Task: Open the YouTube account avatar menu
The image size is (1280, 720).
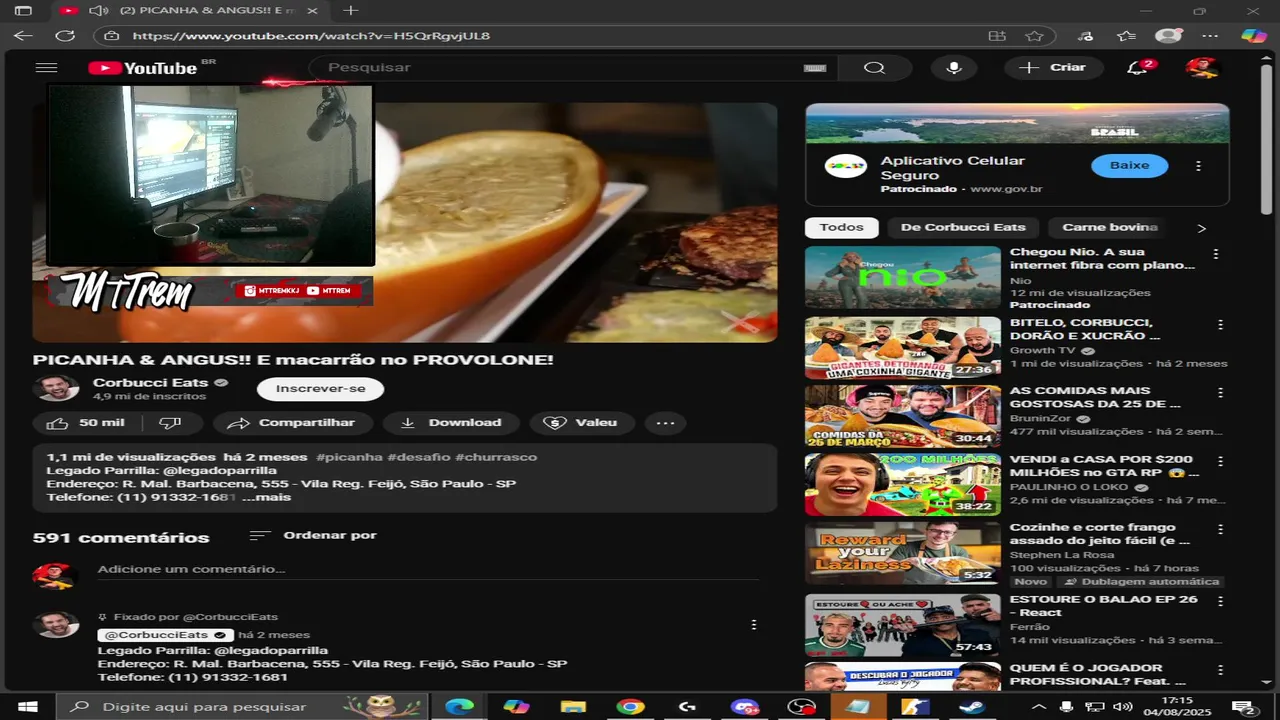Action: tap(1201, 68)
